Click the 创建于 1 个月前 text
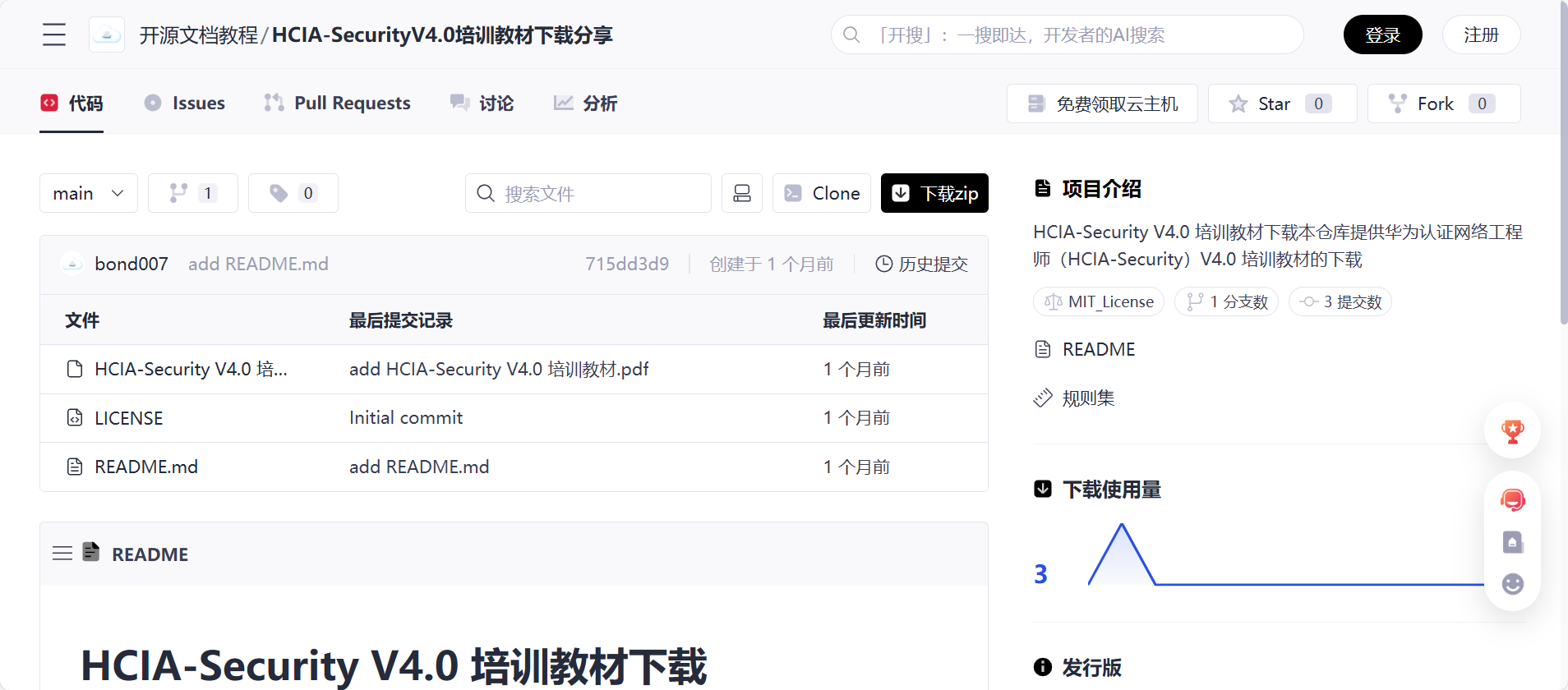Image resolution: width=1568 pixels, height=690 pixels. click(772, 264)
